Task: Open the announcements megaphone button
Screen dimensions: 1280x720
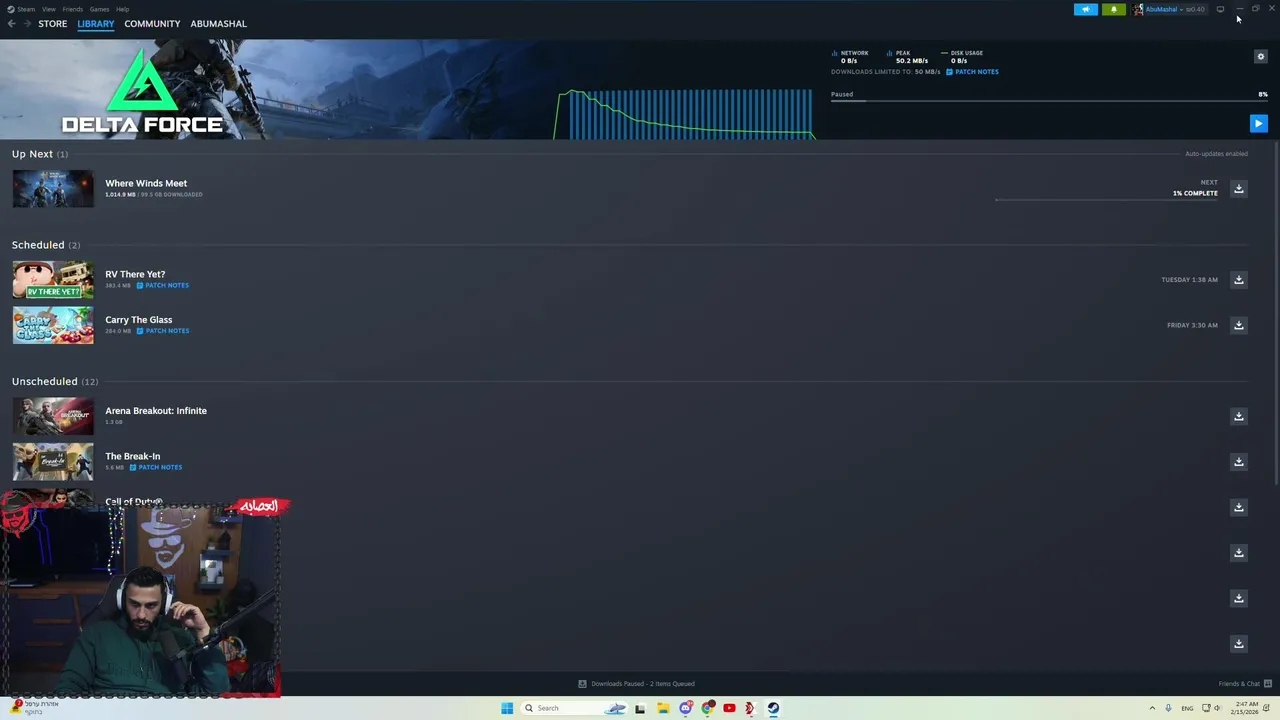Action: [x=1086, y=9]
